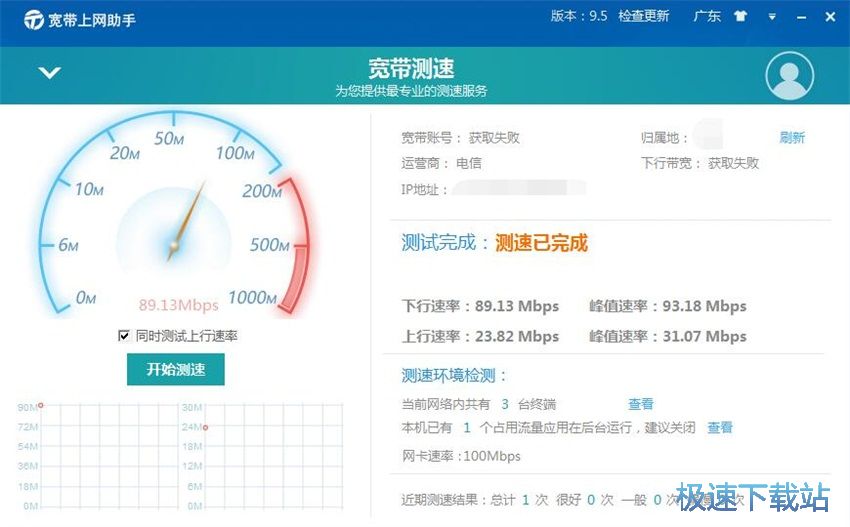Open 查看 link for background traffic apps
The width and height of the screenshot is (850, 527).
tap(720, 428)
